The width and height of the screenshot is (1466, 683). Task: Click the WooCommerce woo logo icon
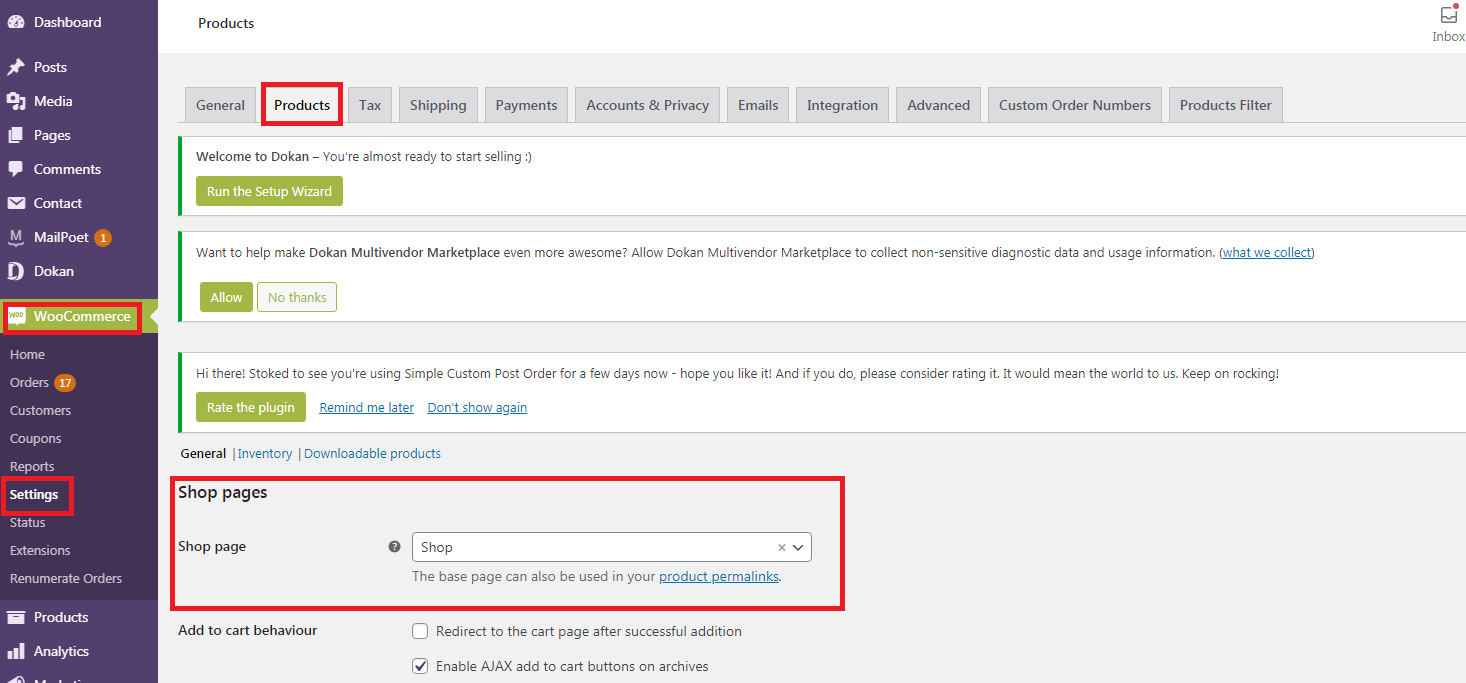click(17, 316)
